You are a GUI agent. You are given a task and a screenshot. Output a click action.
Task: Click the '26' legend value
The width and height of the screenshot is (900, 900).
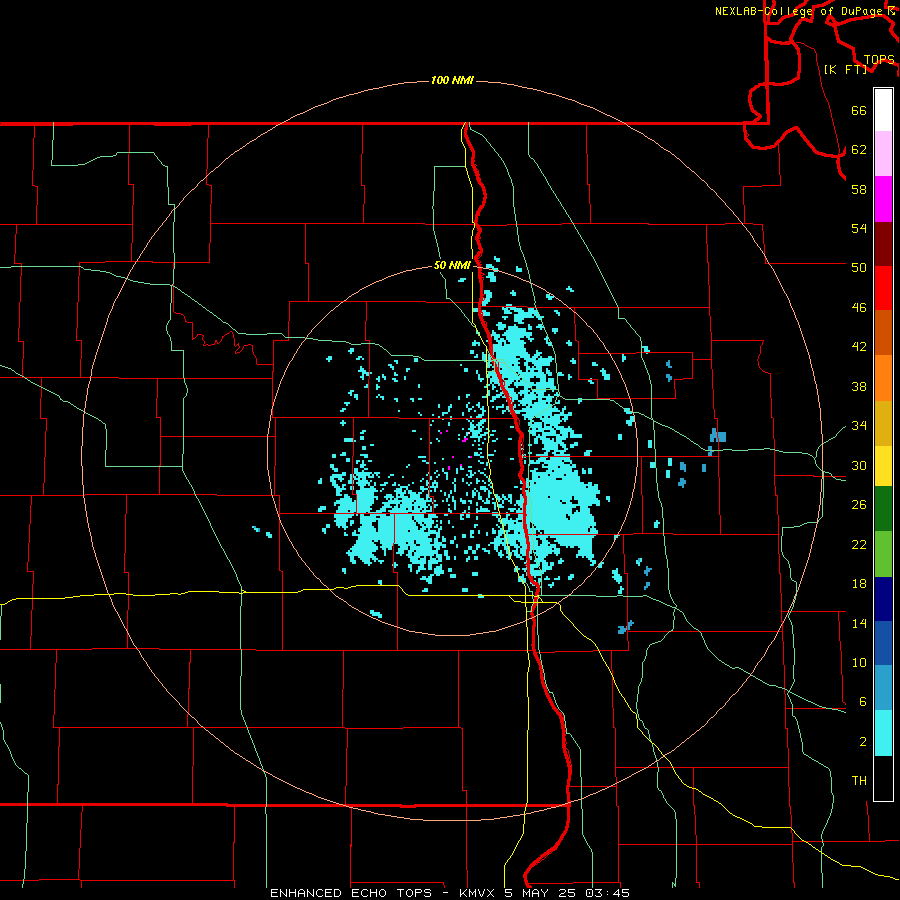[x=859, y=505]
